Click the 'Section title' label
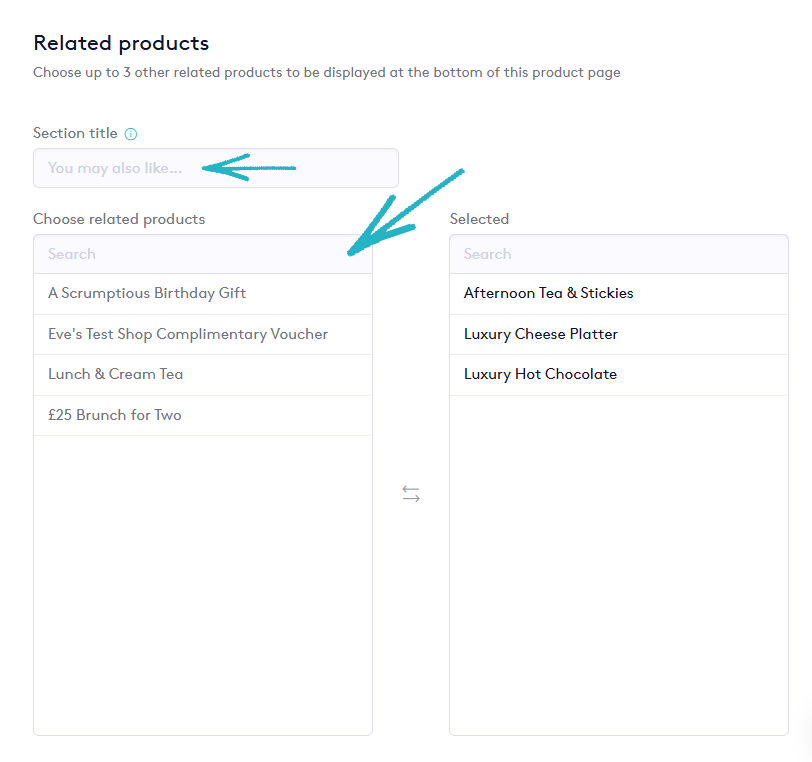 pos(75,133)
